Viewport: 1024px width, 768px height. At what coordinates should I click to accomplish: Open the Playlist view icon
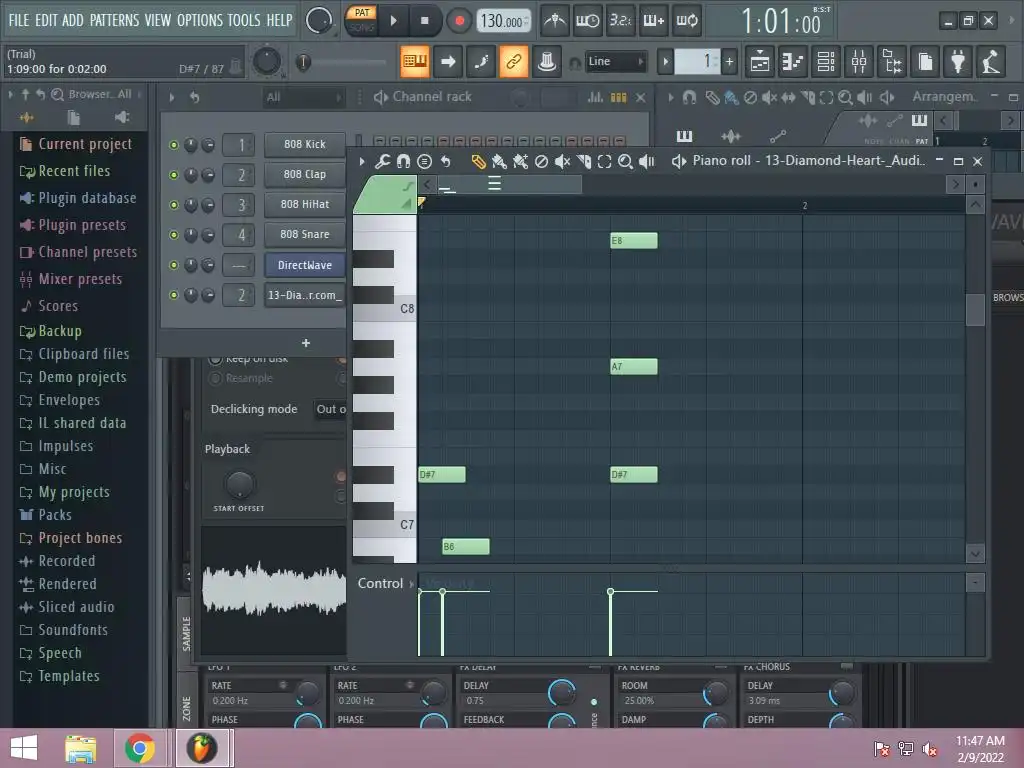tap(760, 62)
